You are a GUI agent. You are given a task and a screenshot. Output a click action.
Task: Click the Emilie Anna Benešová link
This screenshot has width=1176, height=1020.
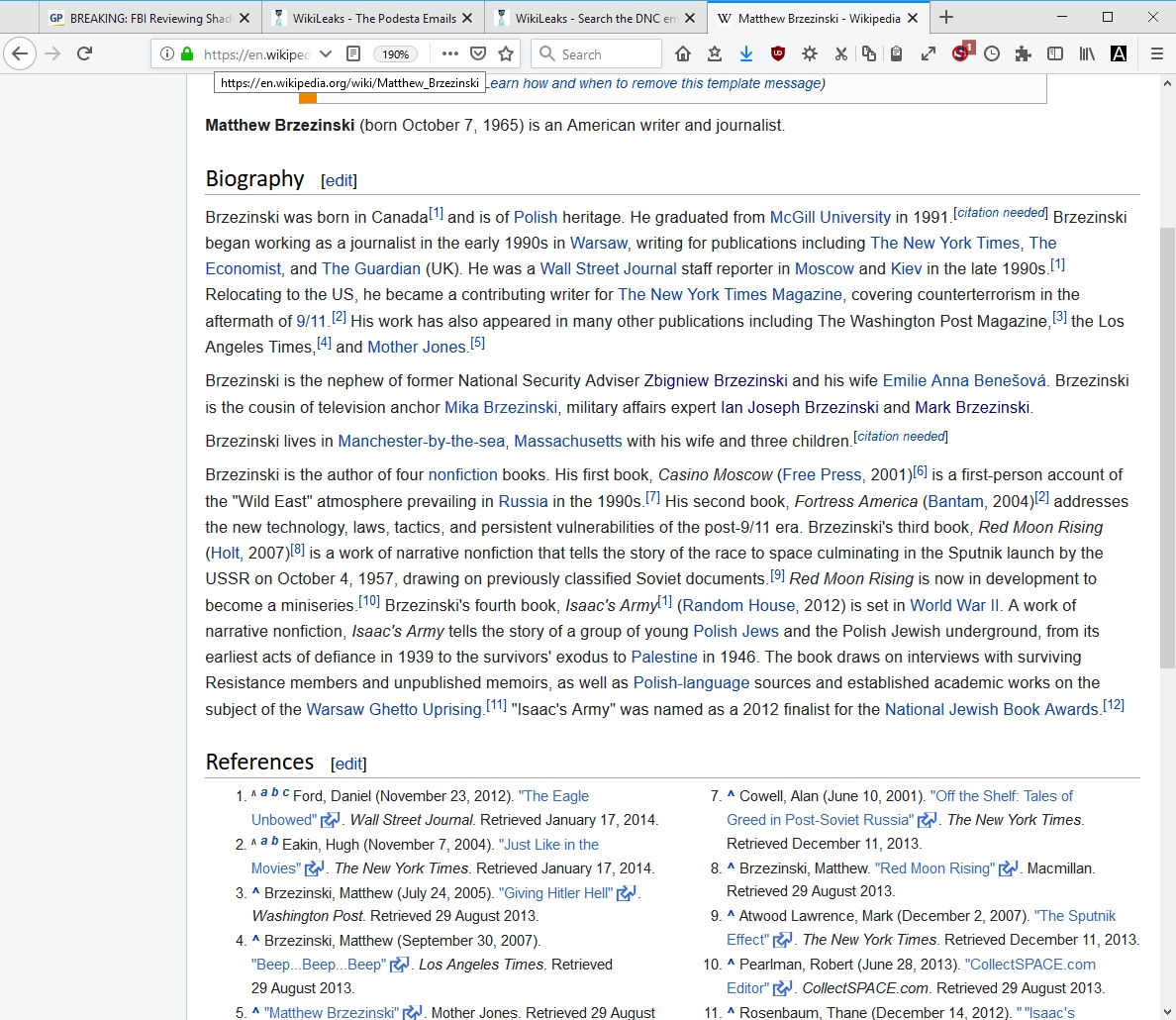pos(964,380)
